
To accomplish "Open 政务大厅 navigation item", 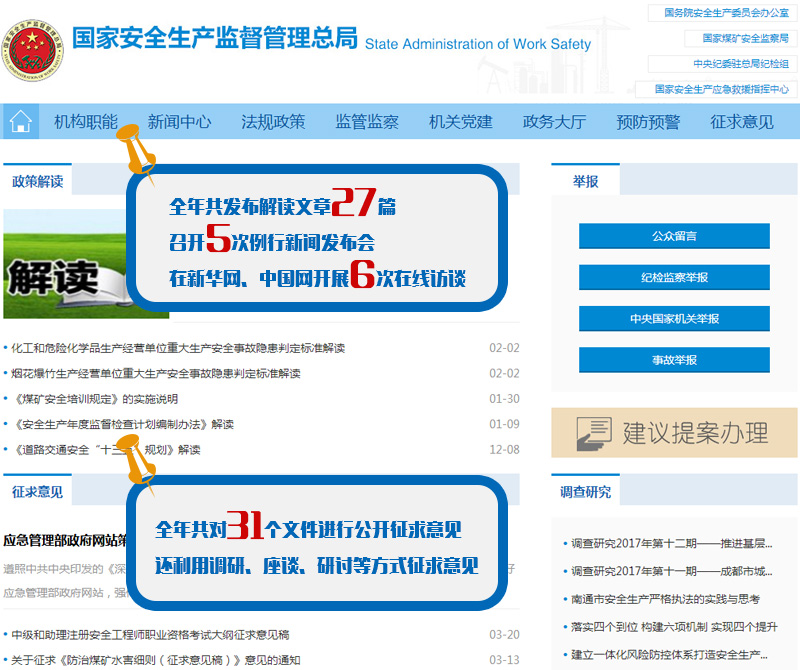I will (554, 122).
